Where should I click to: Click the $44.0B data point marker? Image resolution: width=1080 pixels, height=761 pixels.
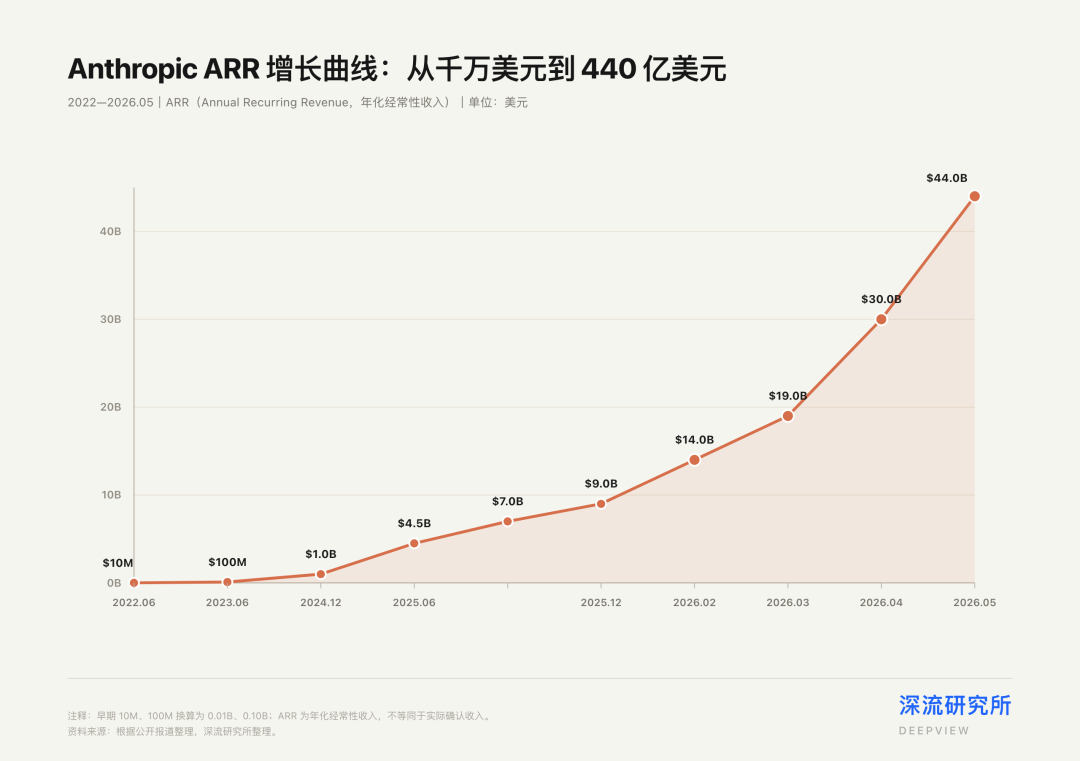(x=974, y=196)
